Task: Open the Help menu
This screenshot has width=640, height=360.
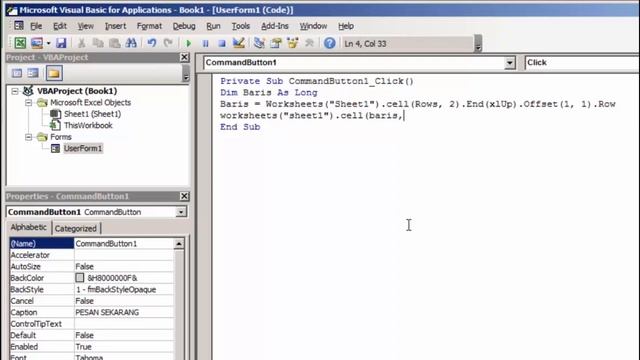Action: 346,26
